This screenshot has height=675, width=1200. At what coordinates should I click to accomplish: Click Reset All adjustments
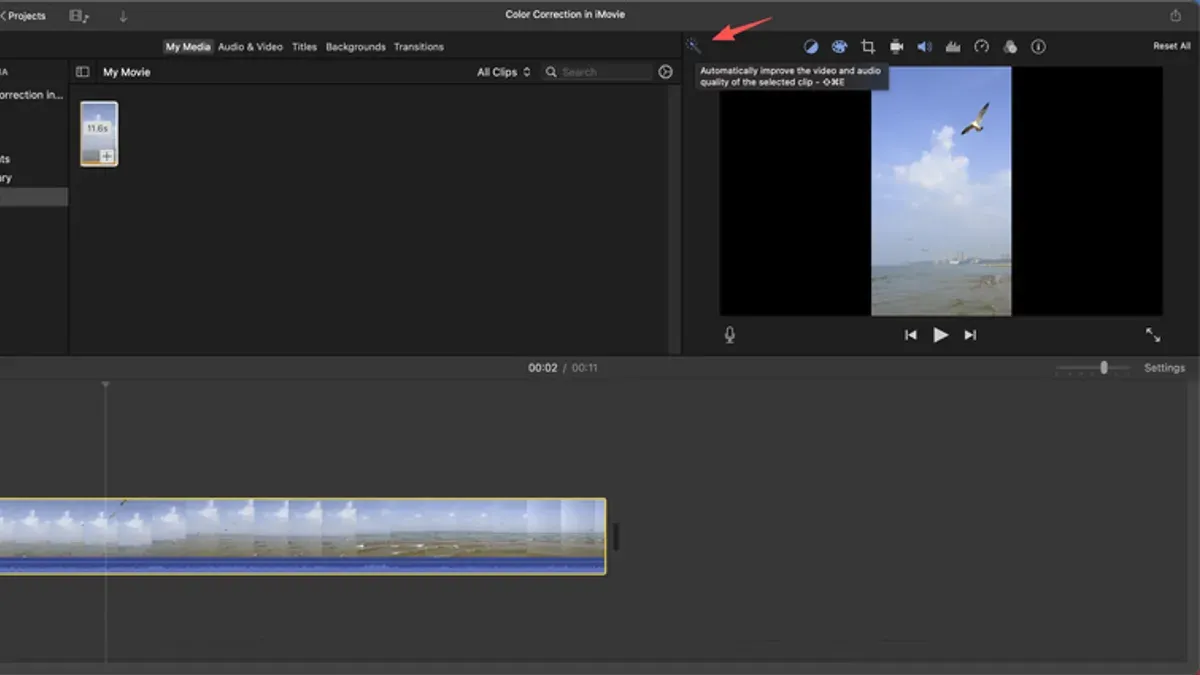click(x=1171, y=46)
